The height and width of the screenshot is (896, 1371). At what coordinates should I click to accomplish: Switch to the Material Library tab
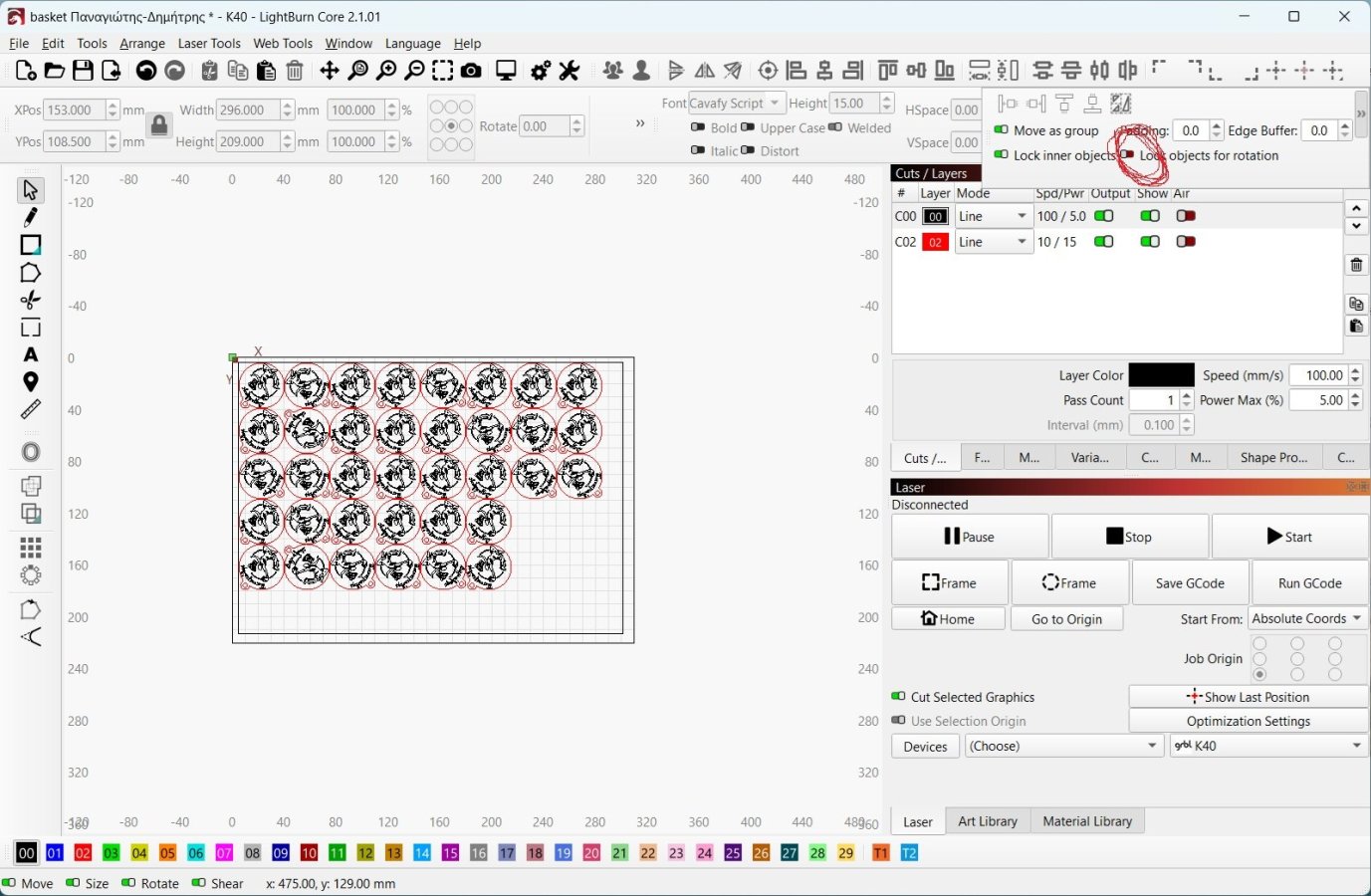tap(1087, 821)
